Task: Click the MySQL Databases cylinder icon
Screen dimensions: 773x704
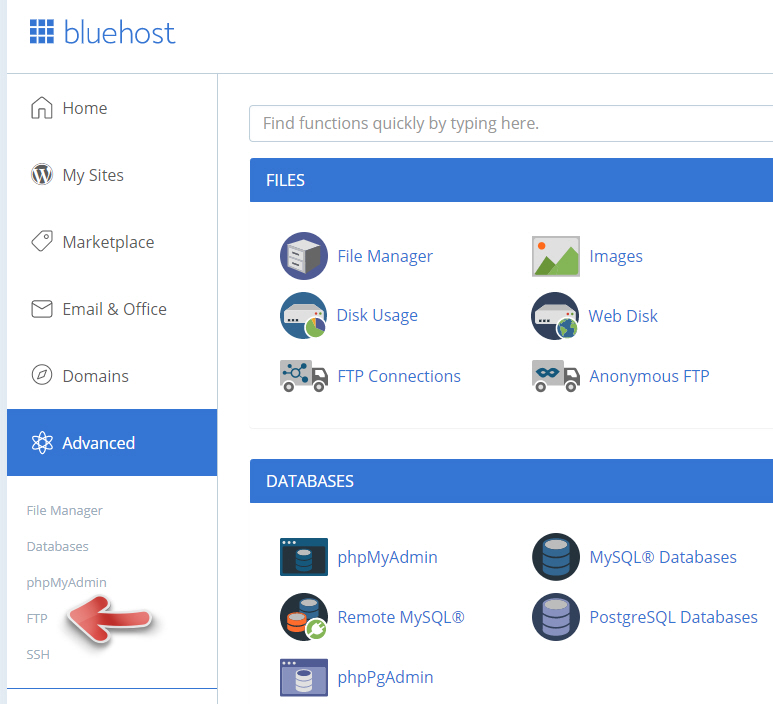Action: point(556,557)
